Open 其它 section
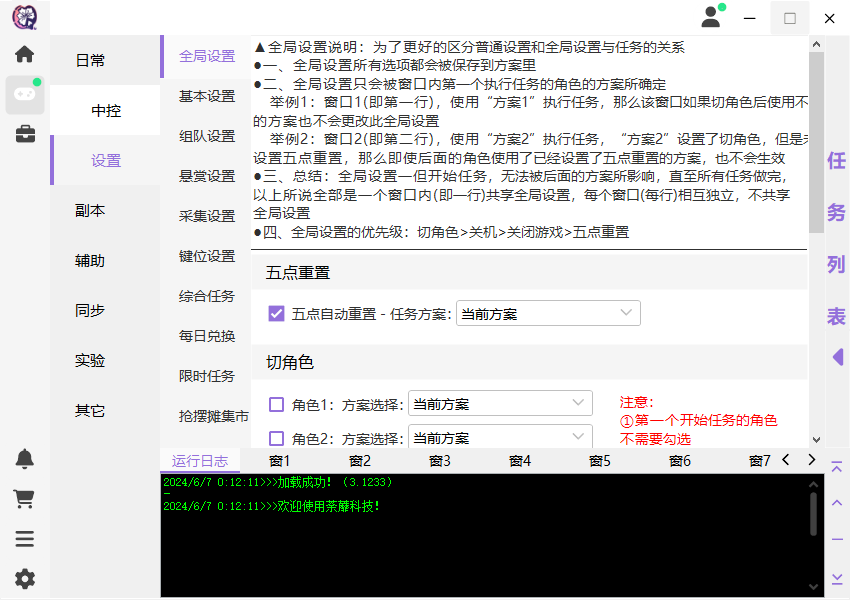The height and width of the screenshot is (600, 850). click(x=90, y=411)
